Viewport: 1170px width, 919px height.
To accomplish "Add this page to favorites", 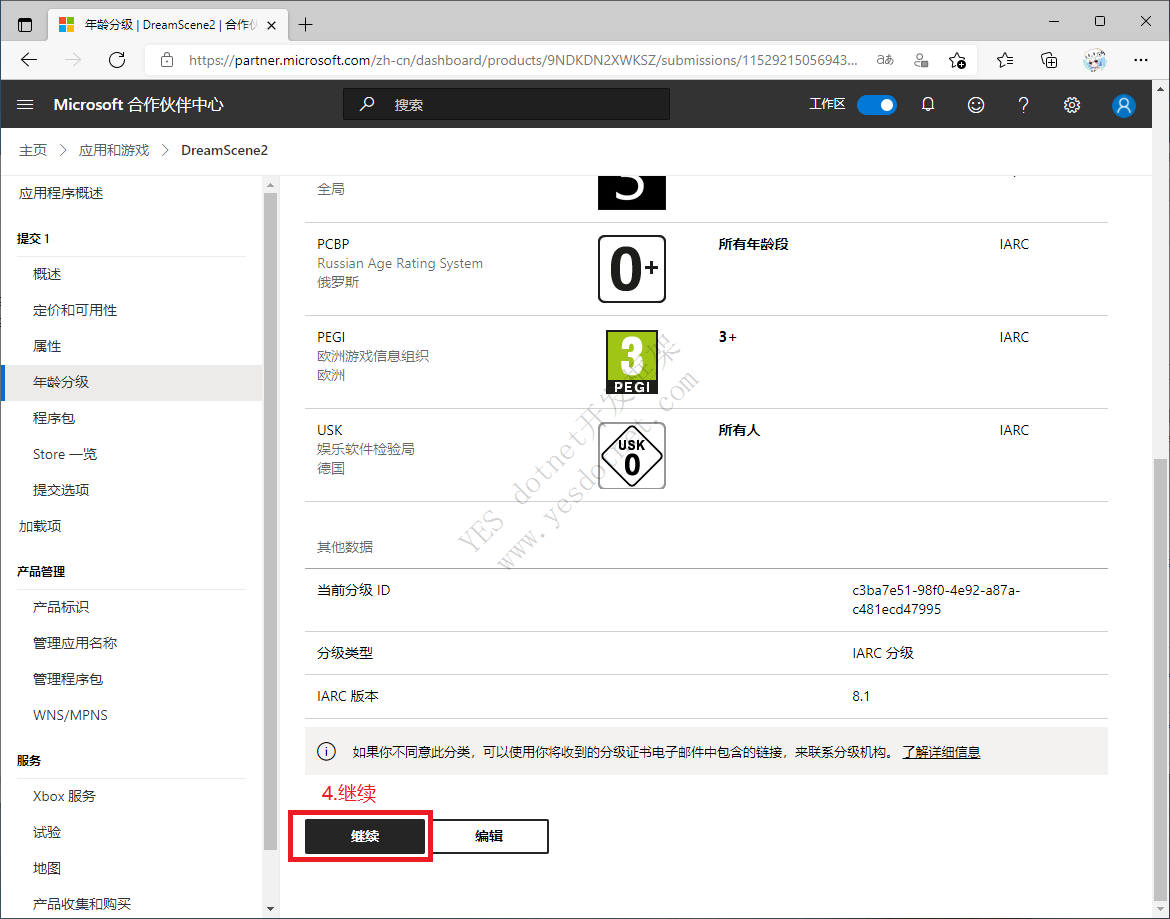I will [x=957, y=60].
